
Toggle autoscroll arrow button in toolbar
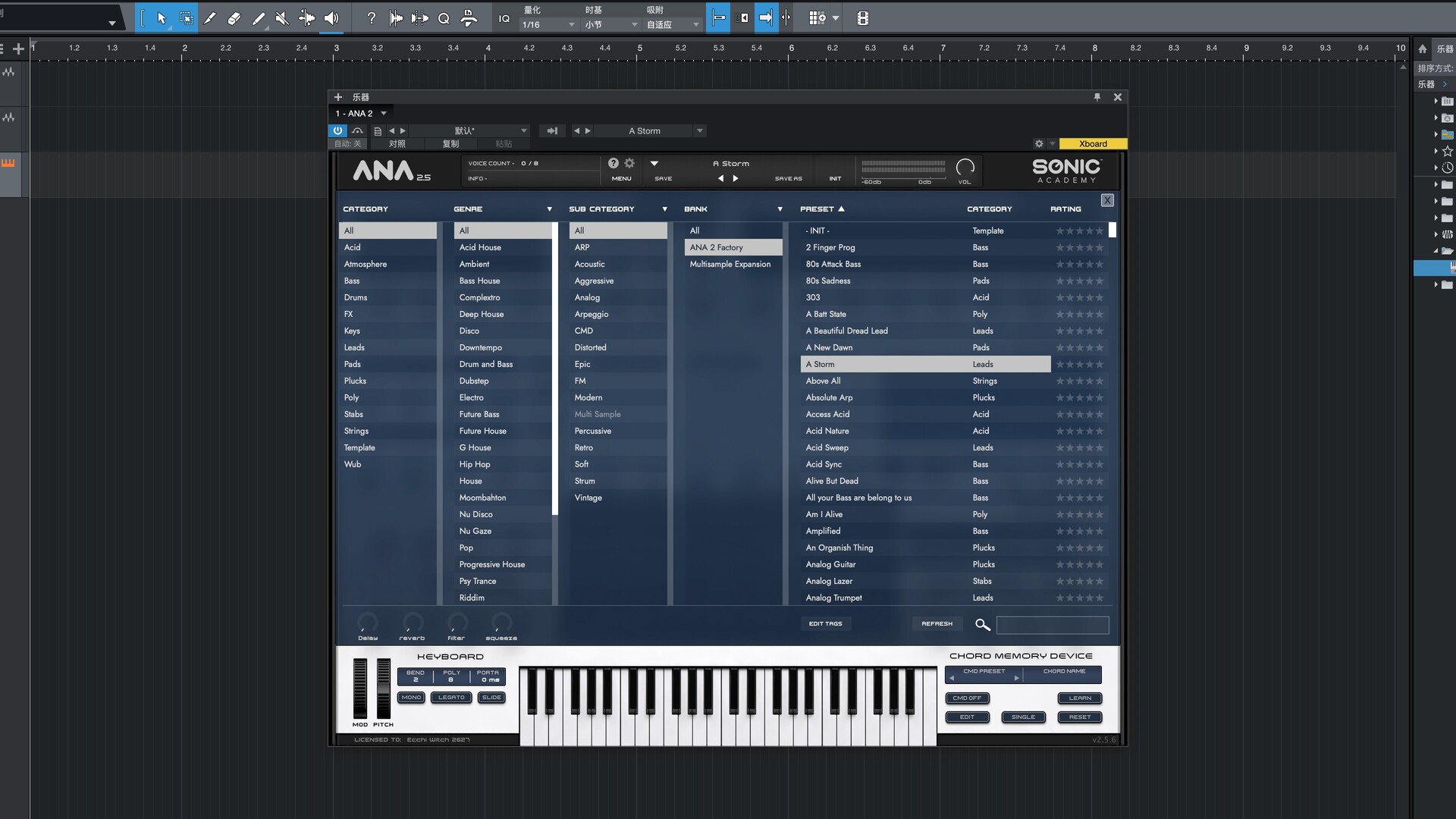766,18
